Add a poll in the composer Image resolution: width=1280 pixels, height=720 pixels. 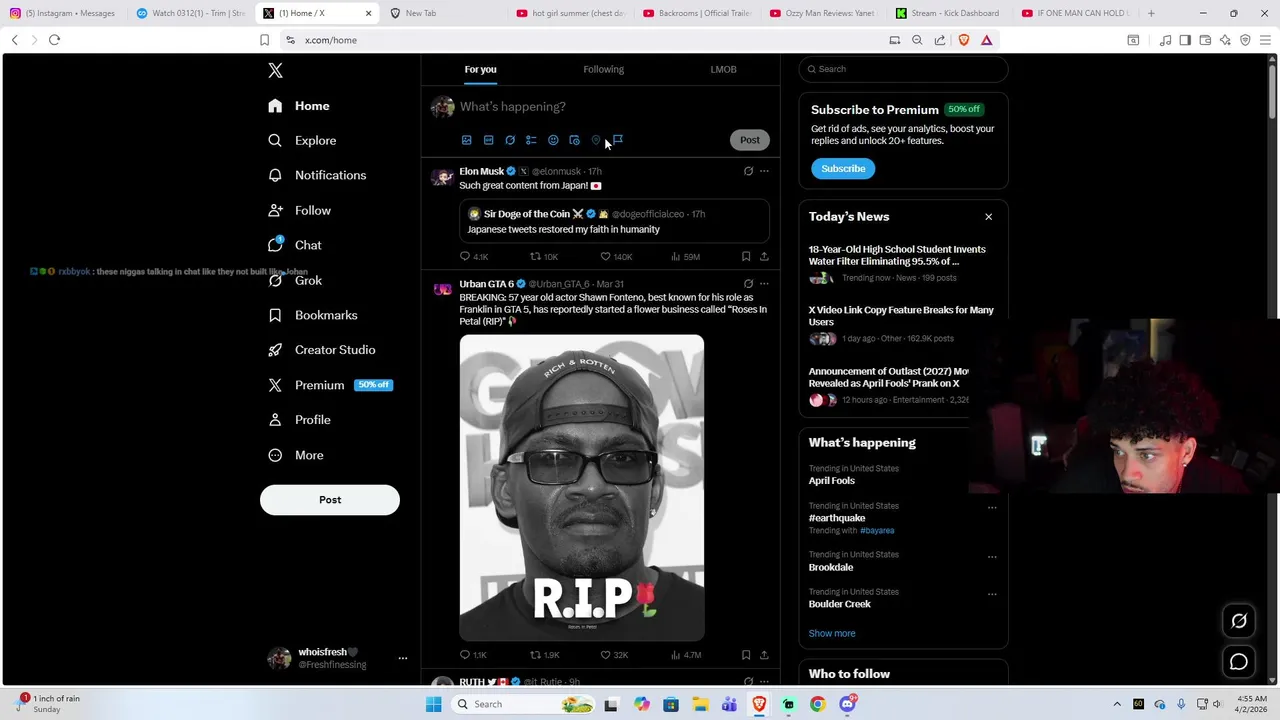[531, 140]
